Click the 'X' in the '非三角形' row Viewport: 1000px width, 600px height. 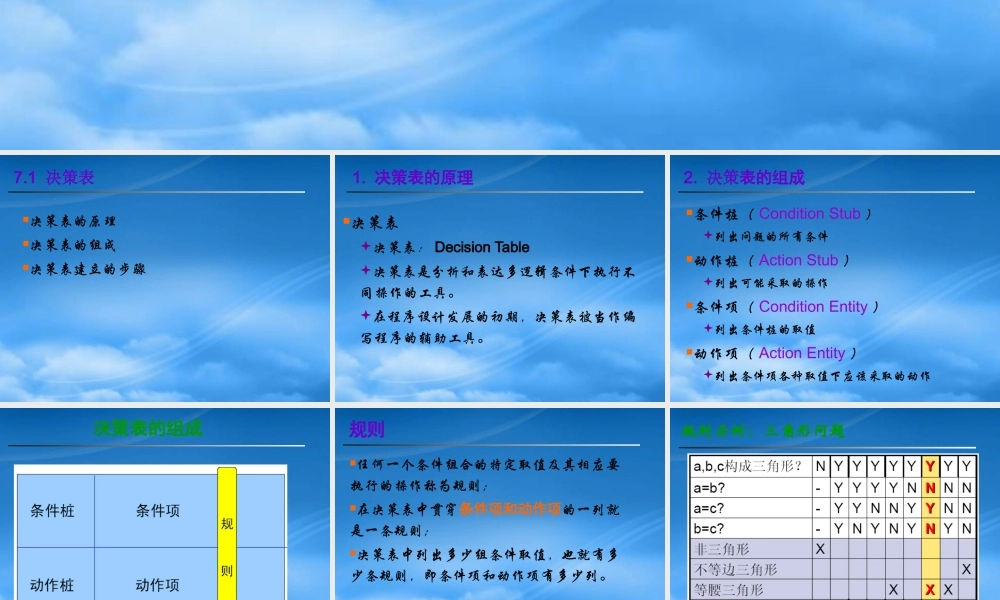[x=820, y=549]
